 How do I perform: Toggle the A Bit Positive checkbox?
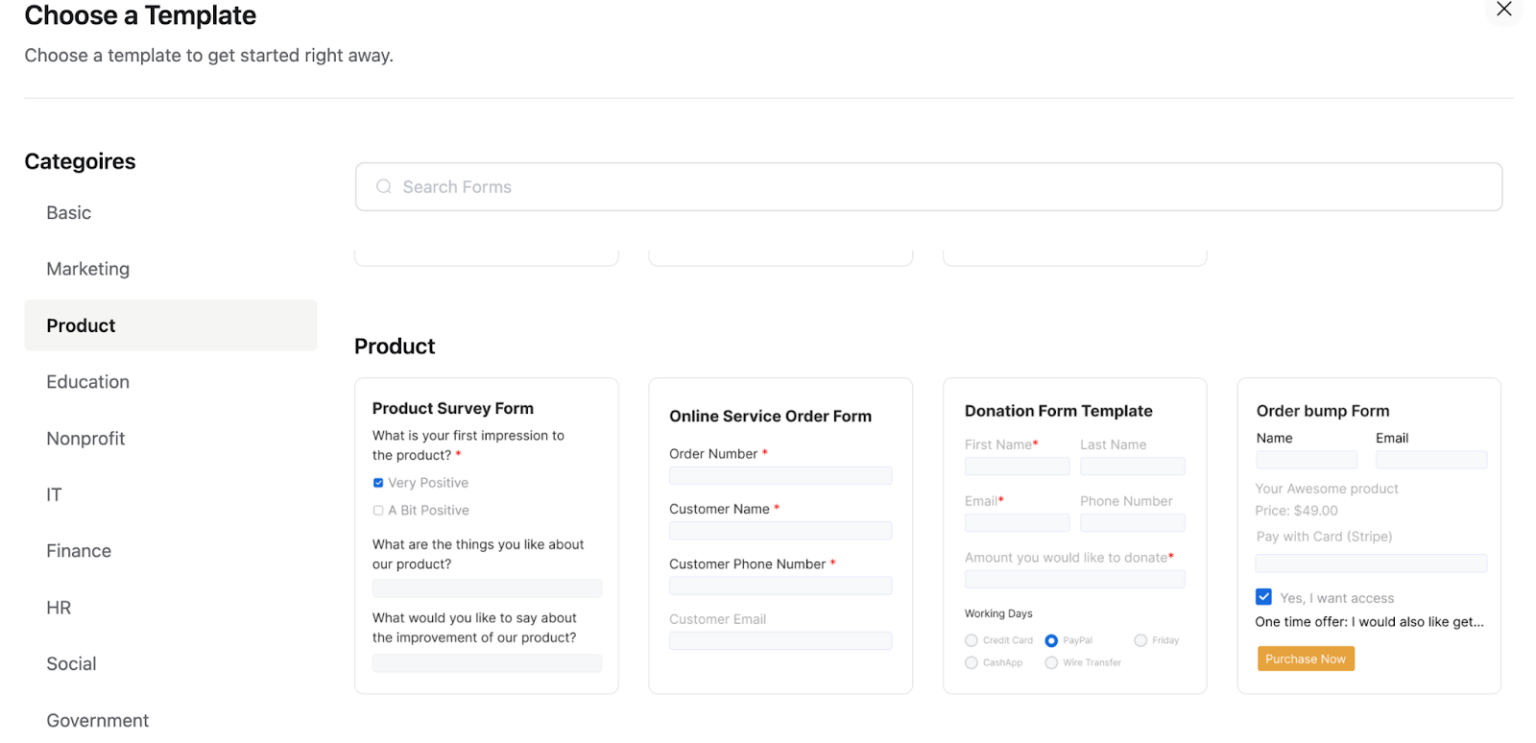coord(378,510)
